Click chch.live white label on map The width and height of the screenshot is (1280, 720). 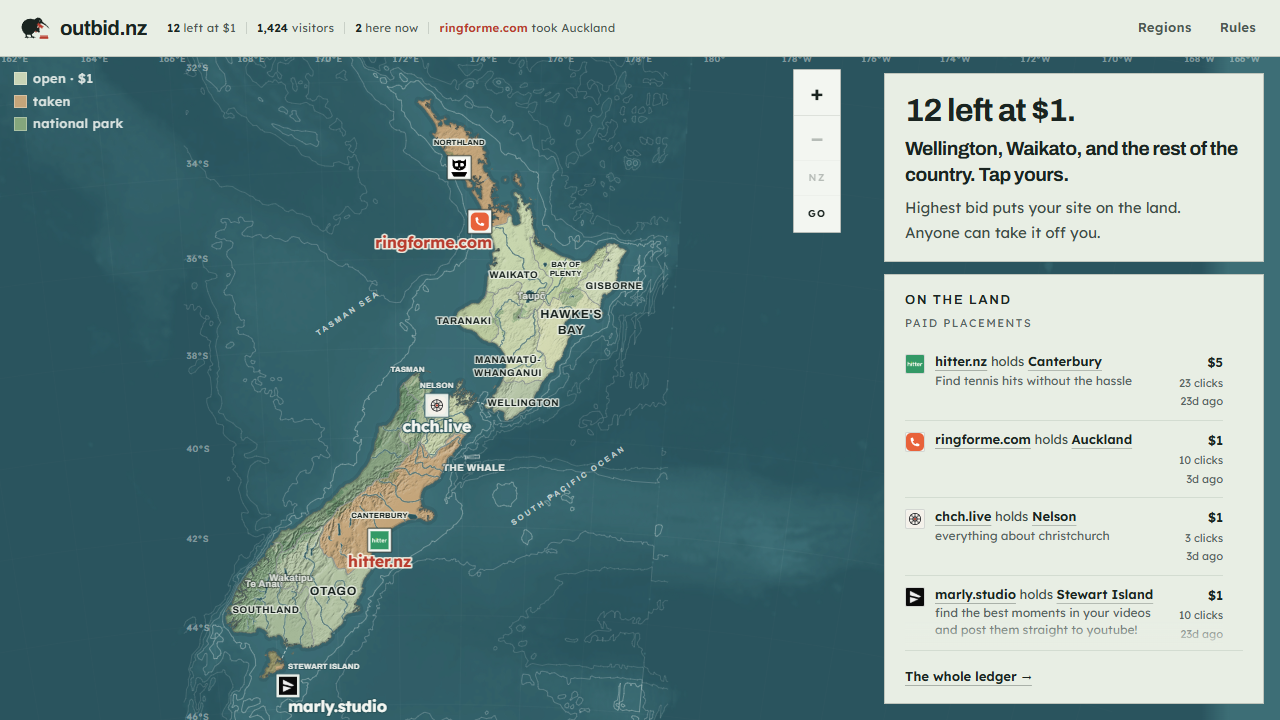pyautogui.click(x=437, y=427)
